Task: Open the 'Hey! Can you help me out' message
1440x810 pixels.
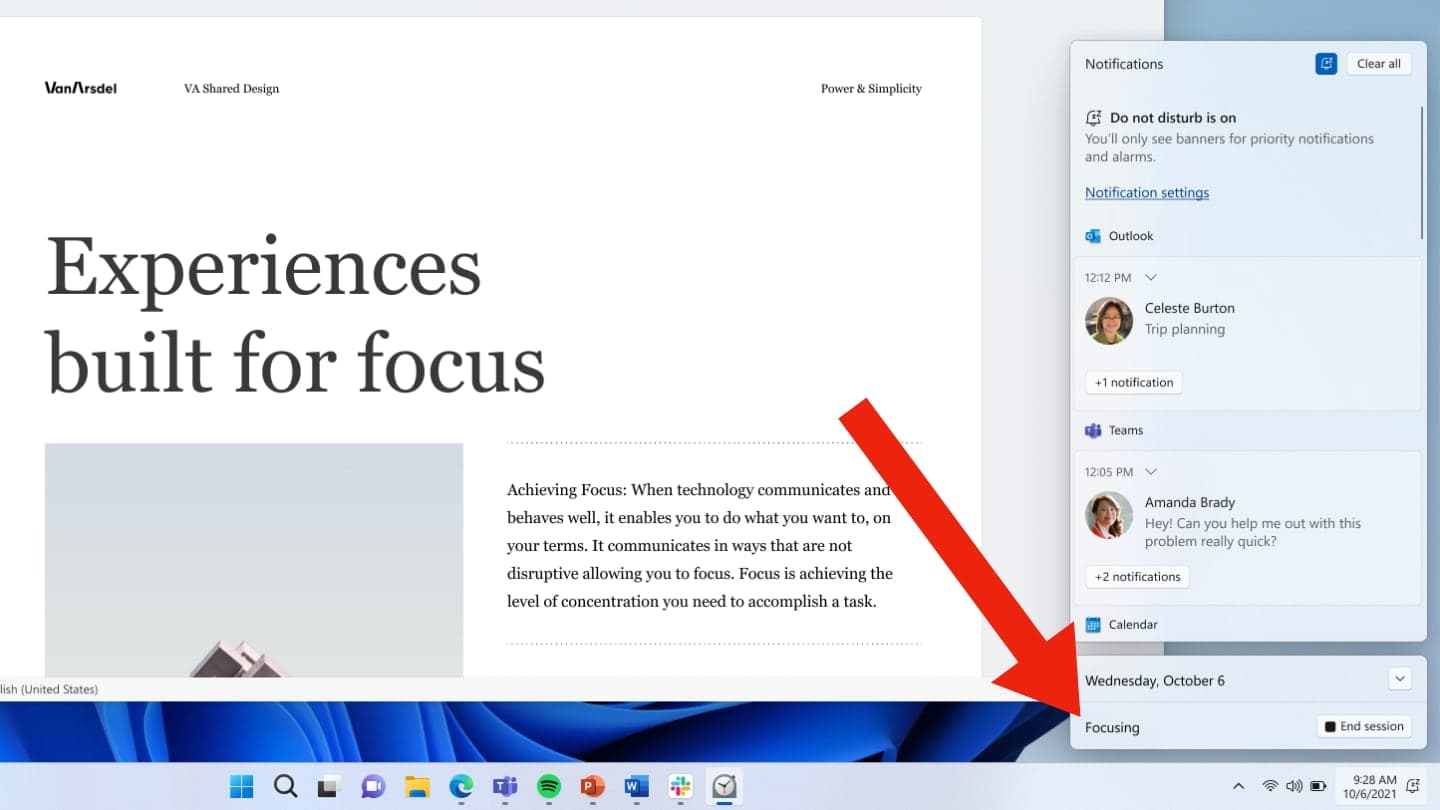Action: point(1253,532)
